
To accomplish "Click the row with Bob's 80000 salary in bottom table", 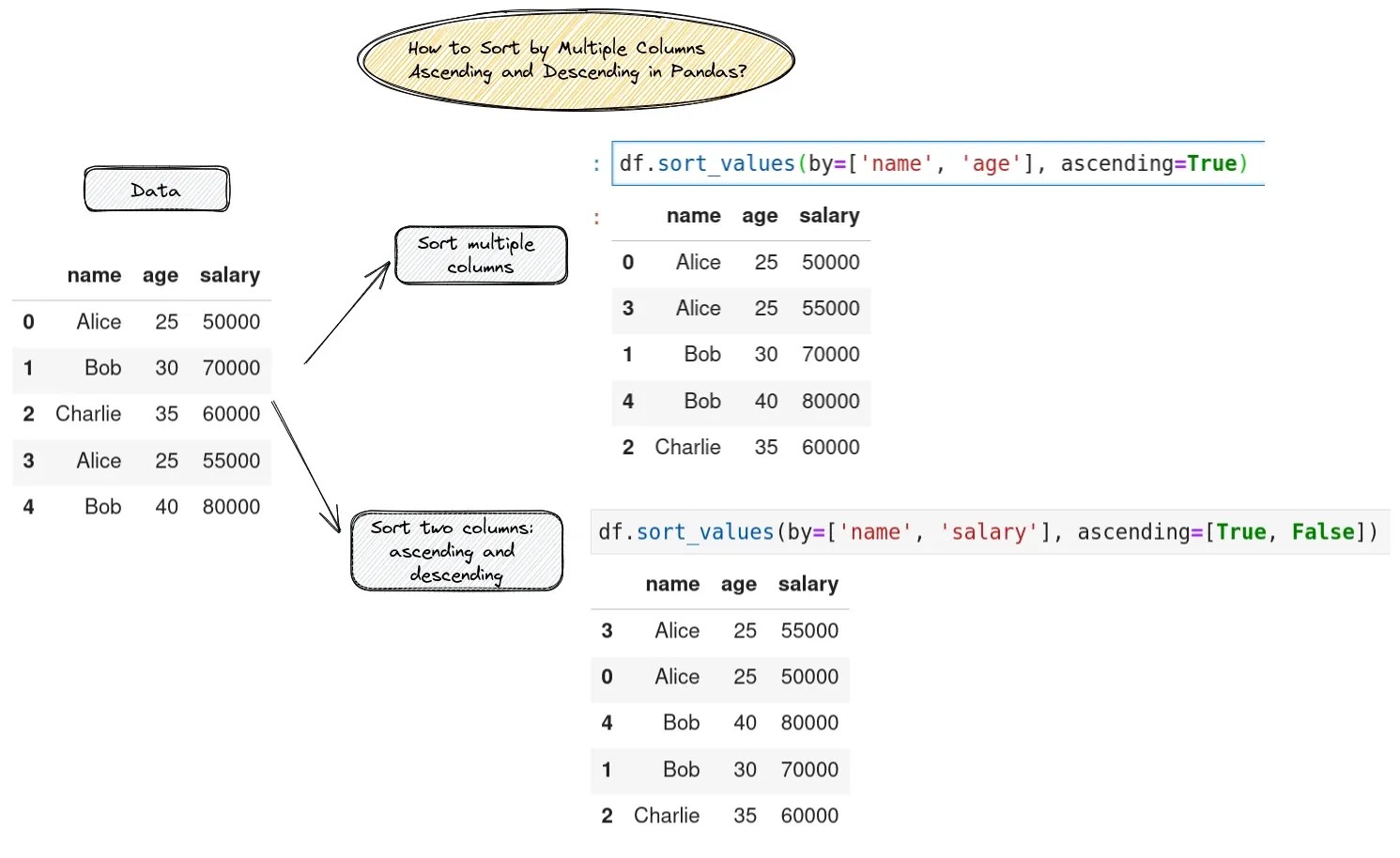I will click(x=719, y=723).
